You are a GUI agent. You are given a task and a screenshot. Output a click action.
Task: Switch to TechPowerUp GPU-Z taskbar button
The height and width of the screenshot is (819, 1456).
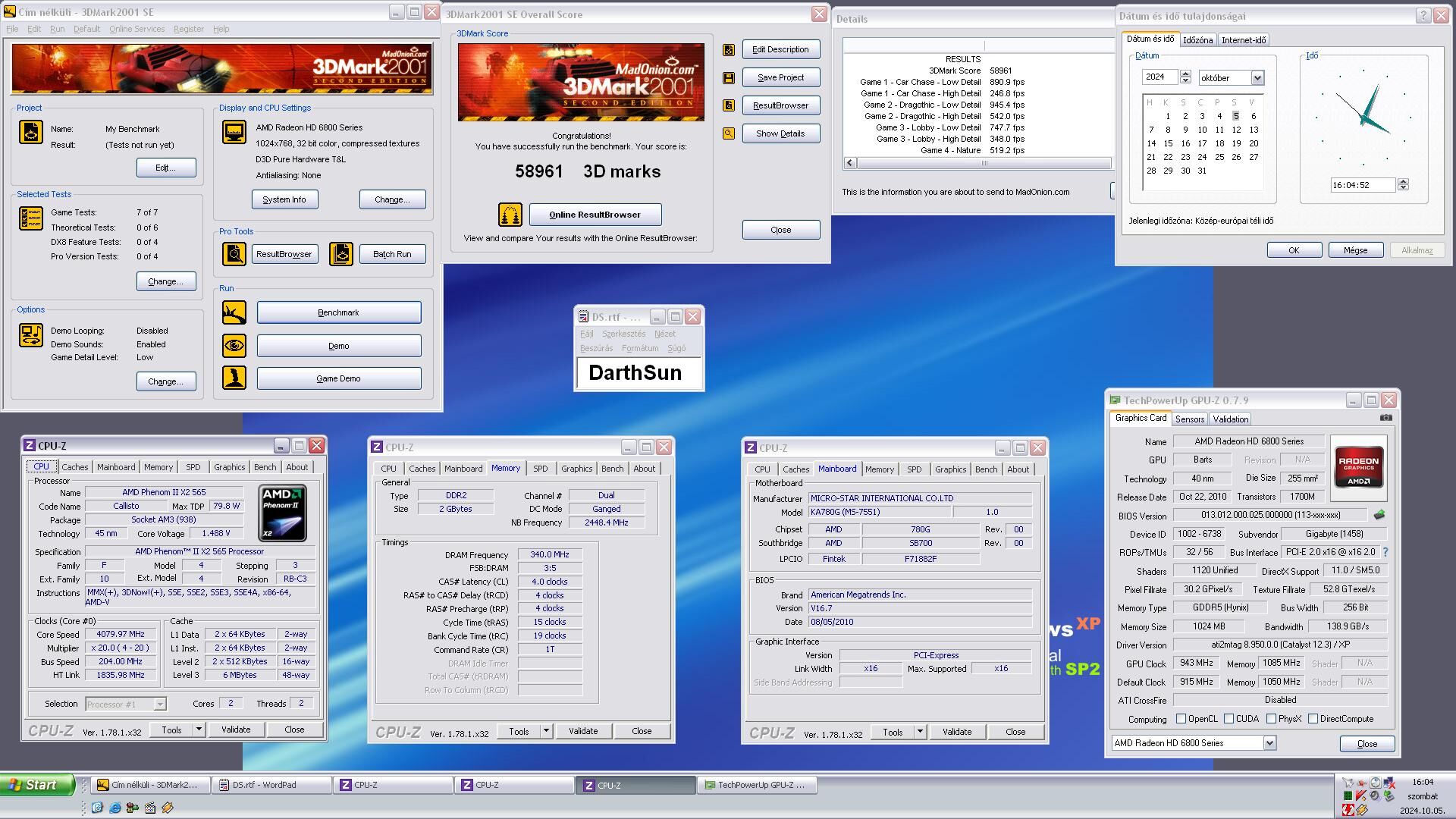point(757,786)
